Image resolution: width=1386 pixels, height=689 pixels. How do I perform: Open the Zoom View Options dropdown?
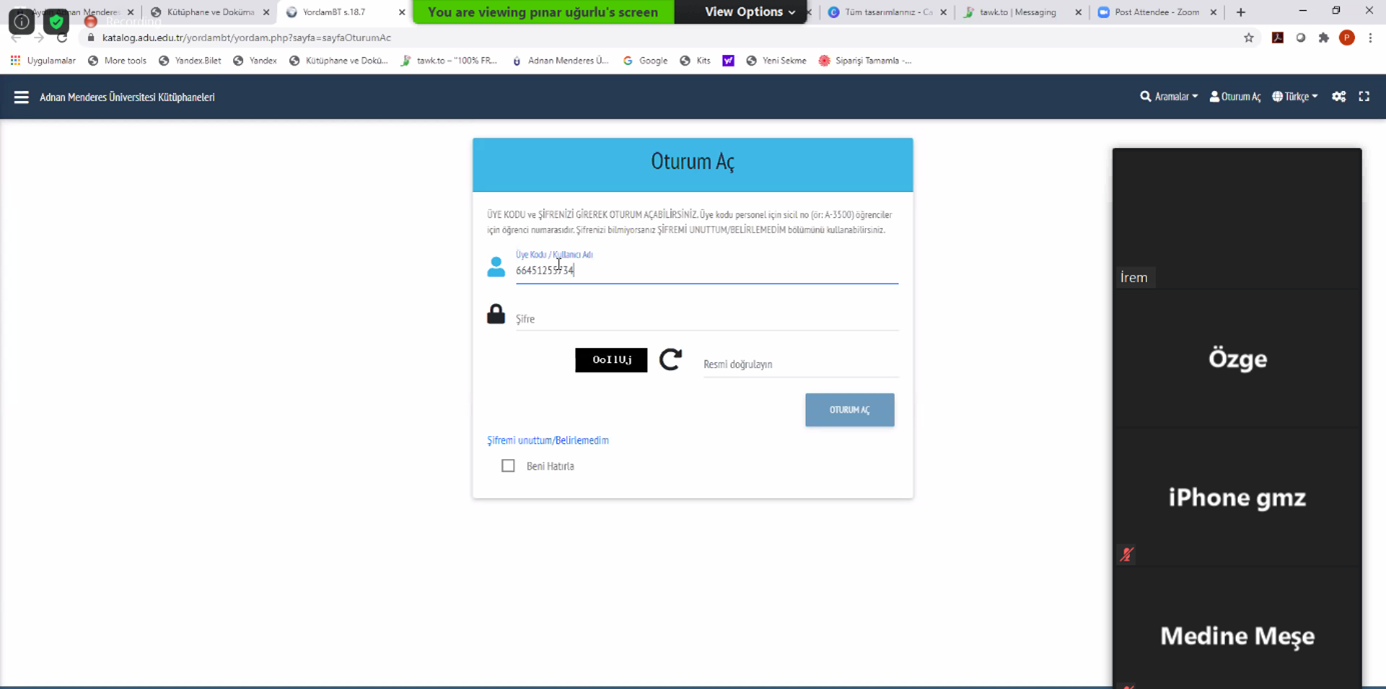pyautogui.click(x=750, y=12)
